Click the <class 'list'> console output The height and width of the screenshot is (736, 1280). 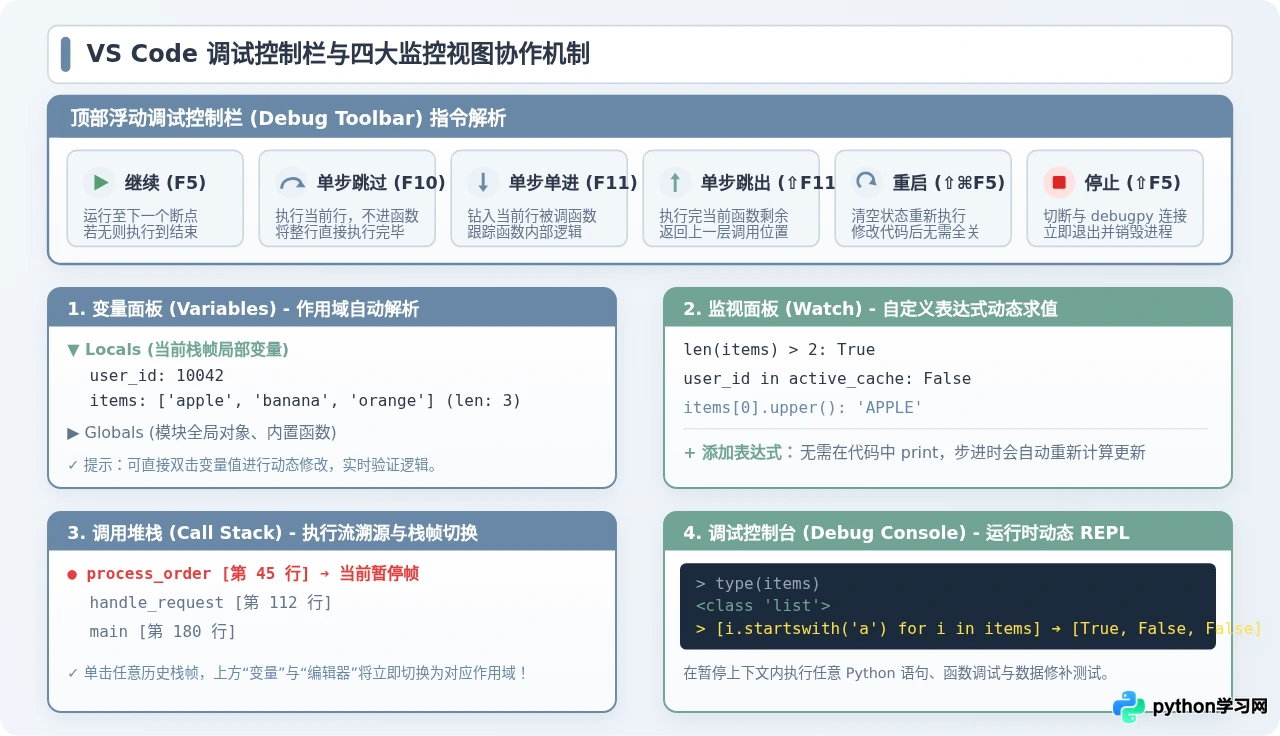(763, 605)
